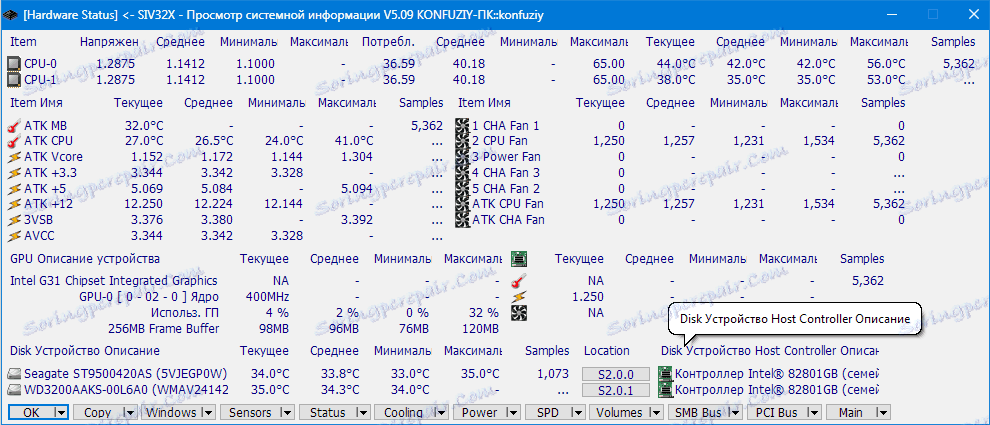Click the ATK CHA Fan fan icon

pos(462,220)
